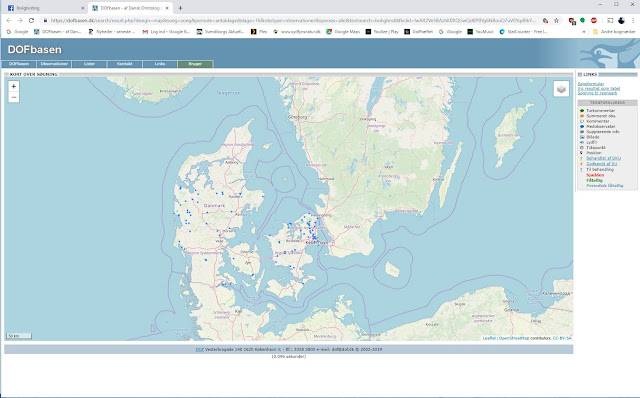Open the CC-BY-SA license link
Image resolution: width=640 pixels, height=398 pixels.
[x=562, y=338]
